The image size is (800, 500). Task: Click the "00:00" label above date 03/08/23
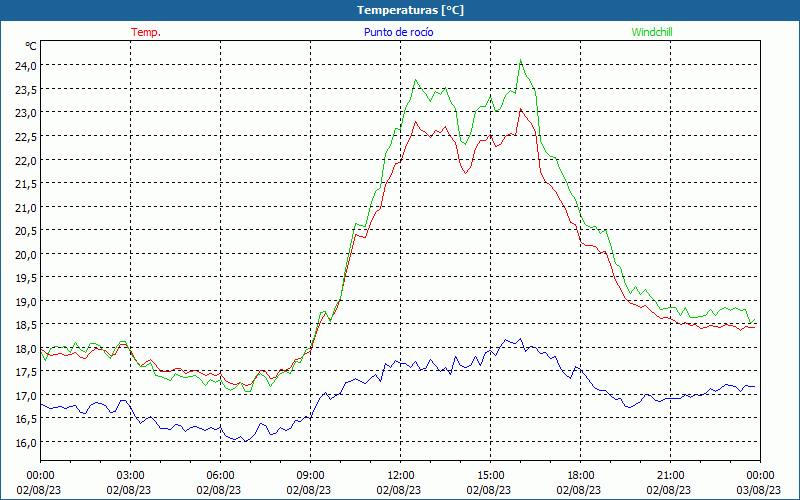[x=761, y=476]
